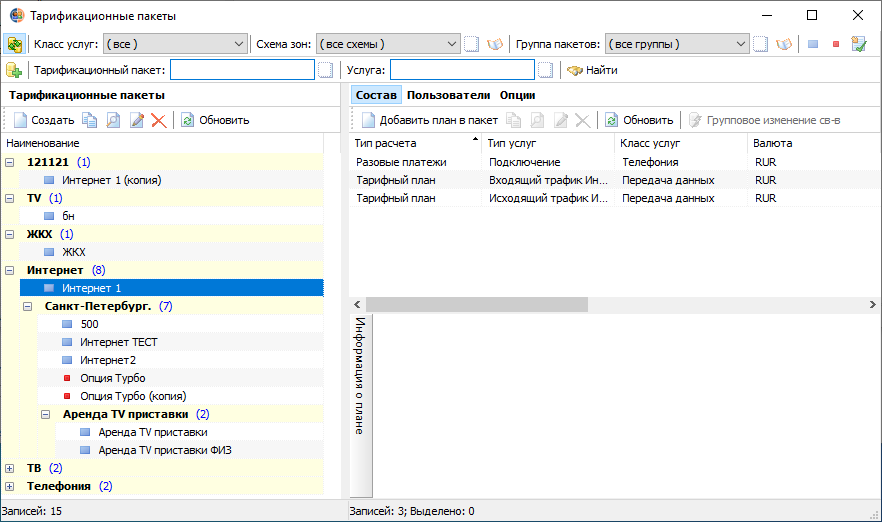Clear the Тарификационный пакет search field icon
The width and height of the screenshot is (882, 522).
(x=326, y=70)
